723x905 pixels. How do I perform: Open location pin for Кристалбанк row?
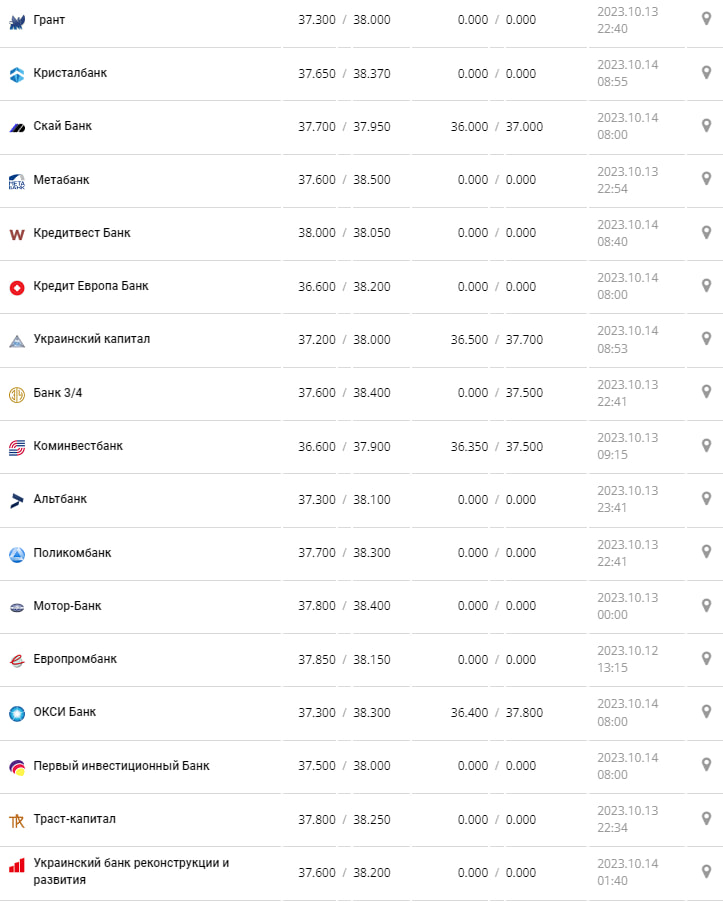pos(706,72)
